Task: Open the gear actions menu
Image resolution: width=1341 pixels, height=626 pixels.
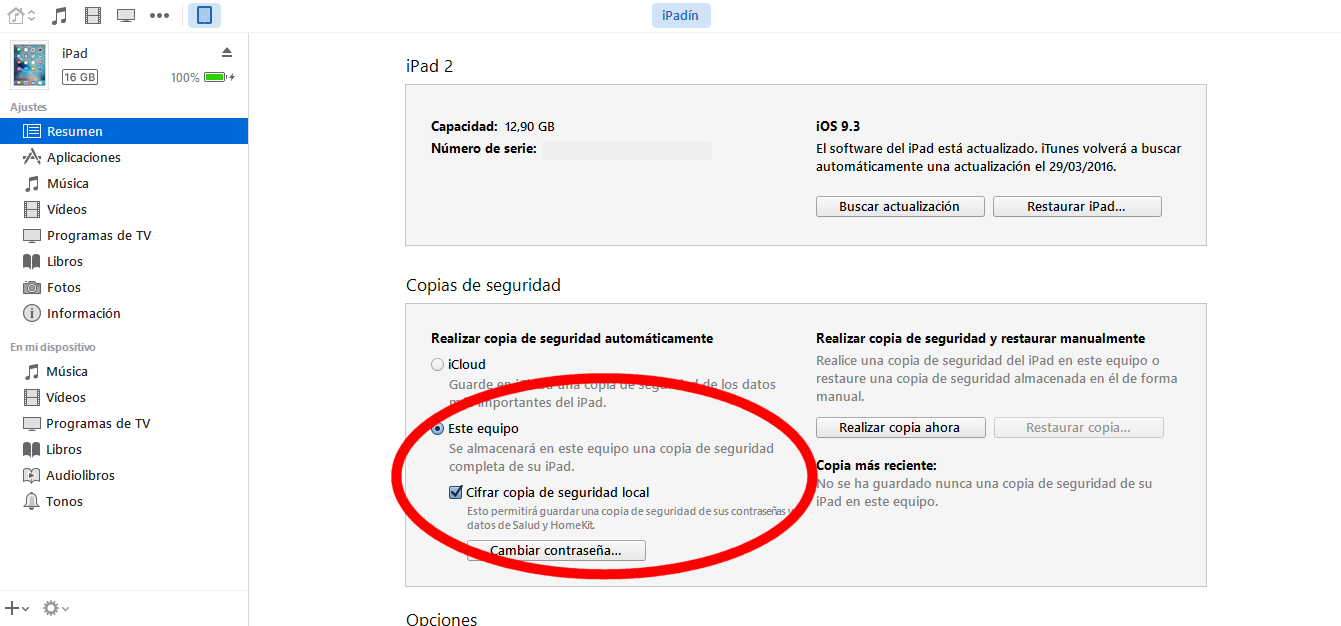Action: [56, 608]
